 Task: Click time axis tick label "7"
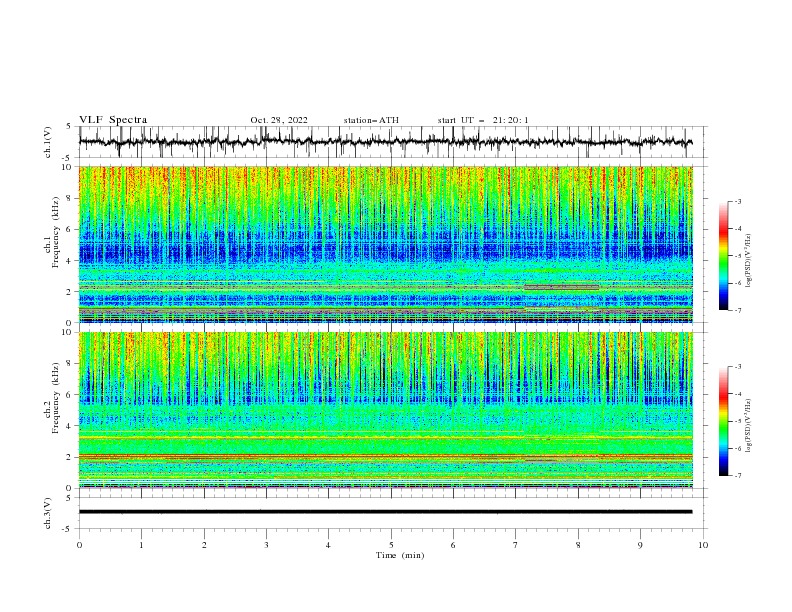point(516,545)
